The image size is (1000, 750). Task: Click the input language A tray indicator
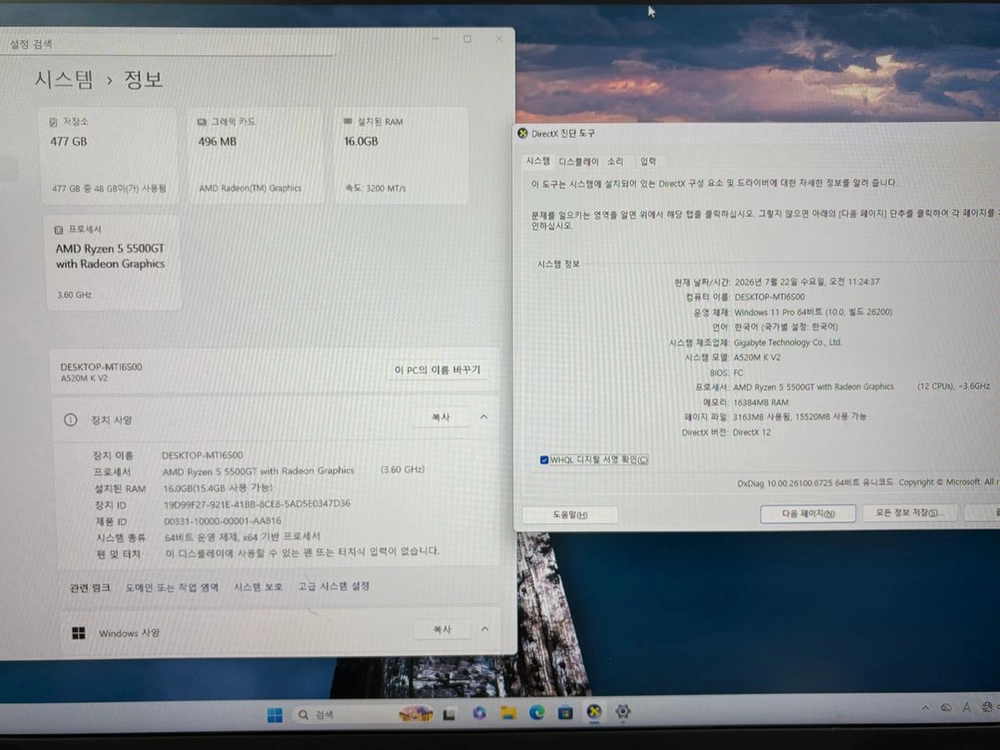coord(967,707)
